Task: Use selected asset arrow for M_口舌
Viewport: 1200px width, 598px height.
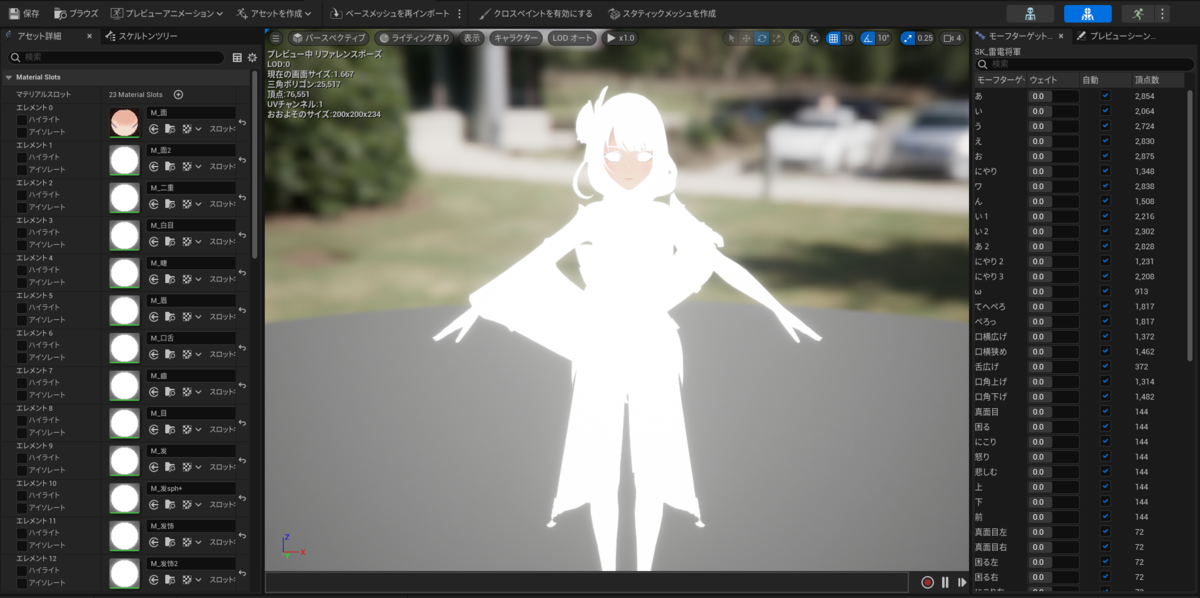Action: click(154, 354)
